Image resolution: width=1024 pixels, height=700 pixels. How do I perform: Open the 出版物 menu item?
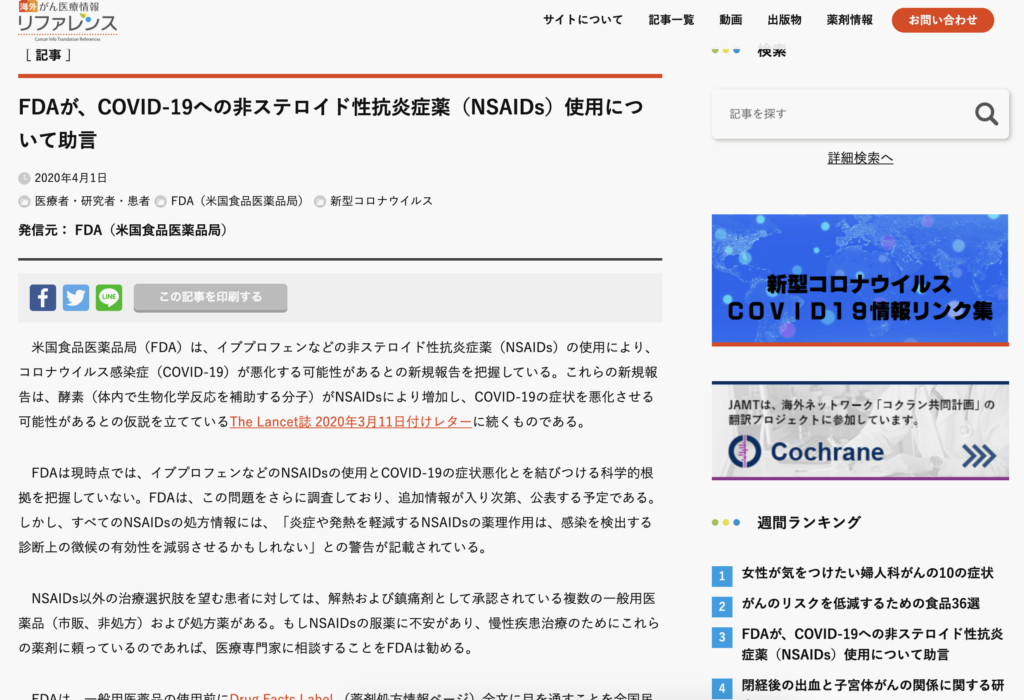coord(784,20)
